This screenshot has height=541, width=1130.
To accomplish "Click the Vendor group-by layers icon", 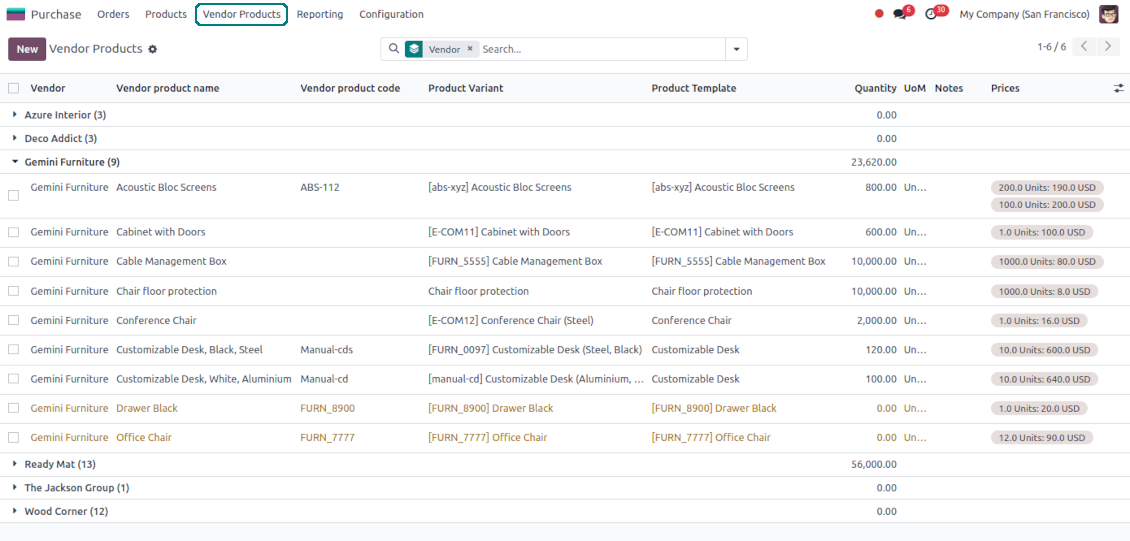I will [x=414, y=49].
